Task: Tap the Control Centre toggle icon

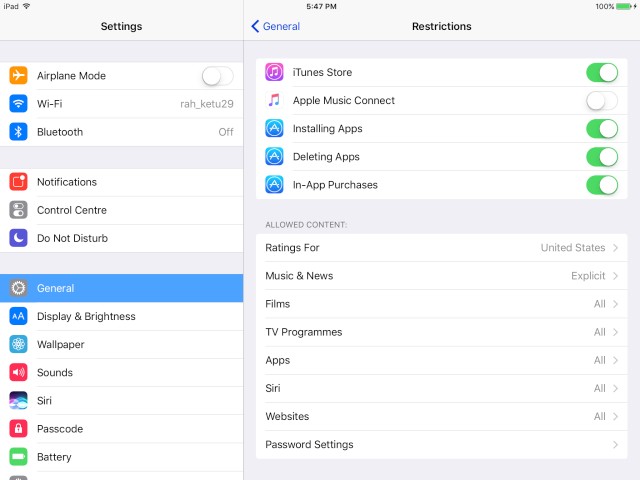Action: click(18, 210)
